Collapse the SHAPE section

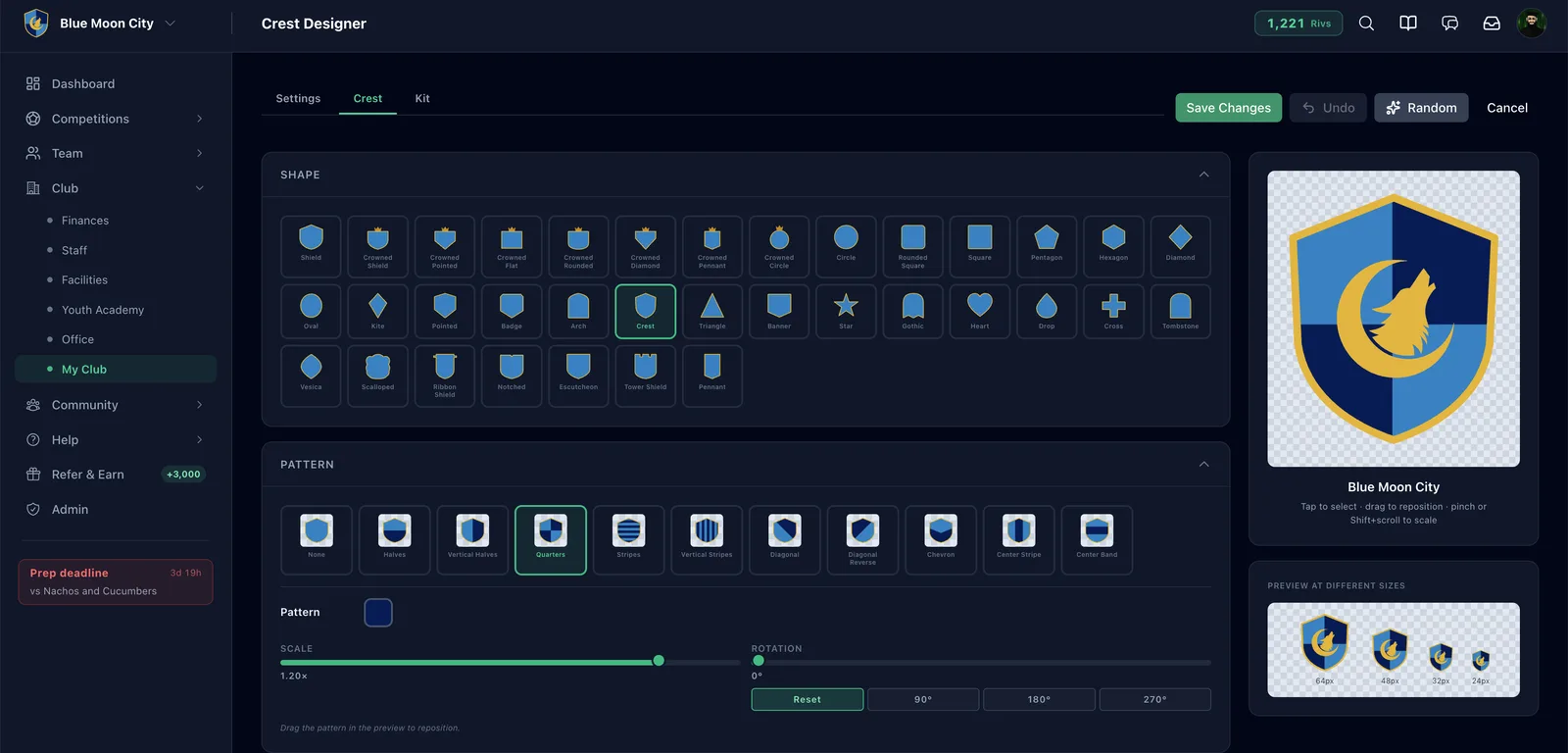coord(1203,175)
